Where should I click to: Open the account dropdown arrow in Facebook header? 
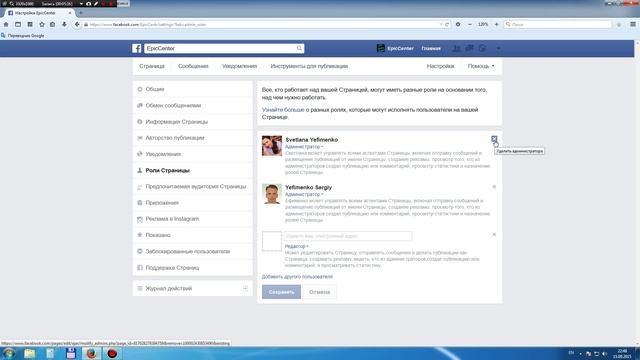point(498,49)
